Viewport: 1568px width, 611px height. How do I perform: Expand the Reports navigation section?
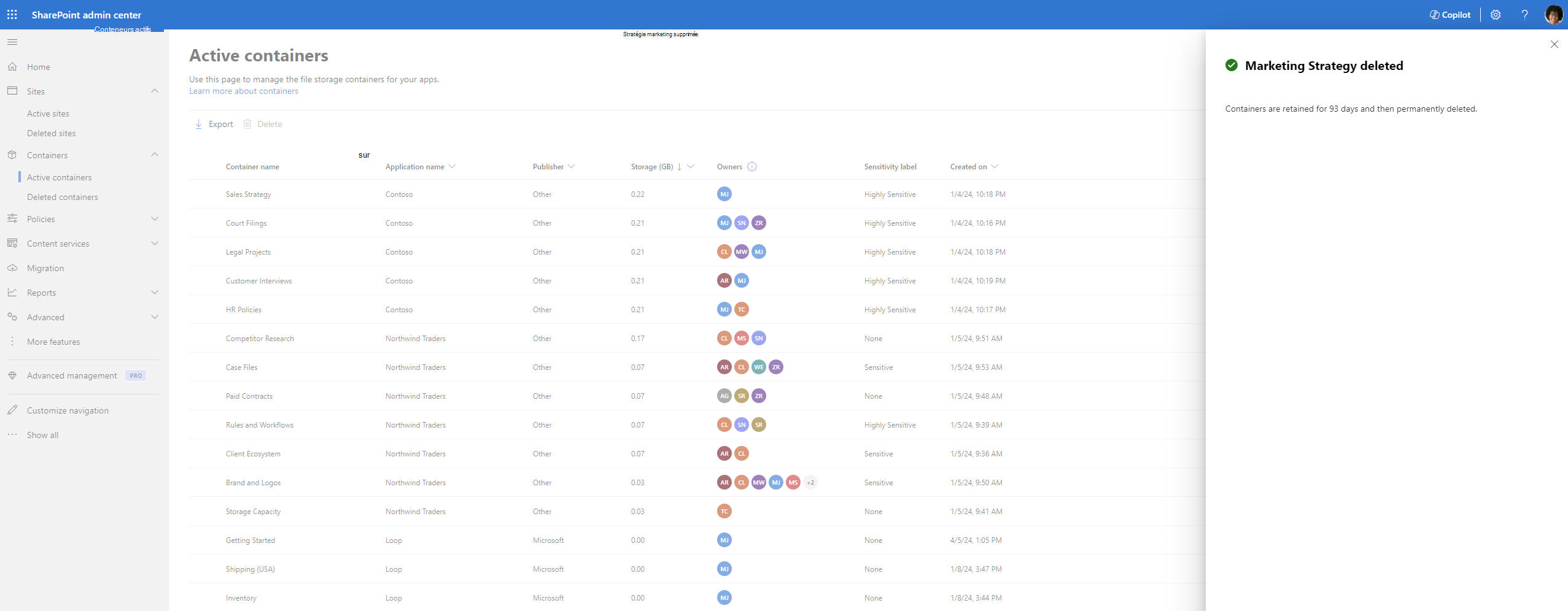(x=155, y=292)
